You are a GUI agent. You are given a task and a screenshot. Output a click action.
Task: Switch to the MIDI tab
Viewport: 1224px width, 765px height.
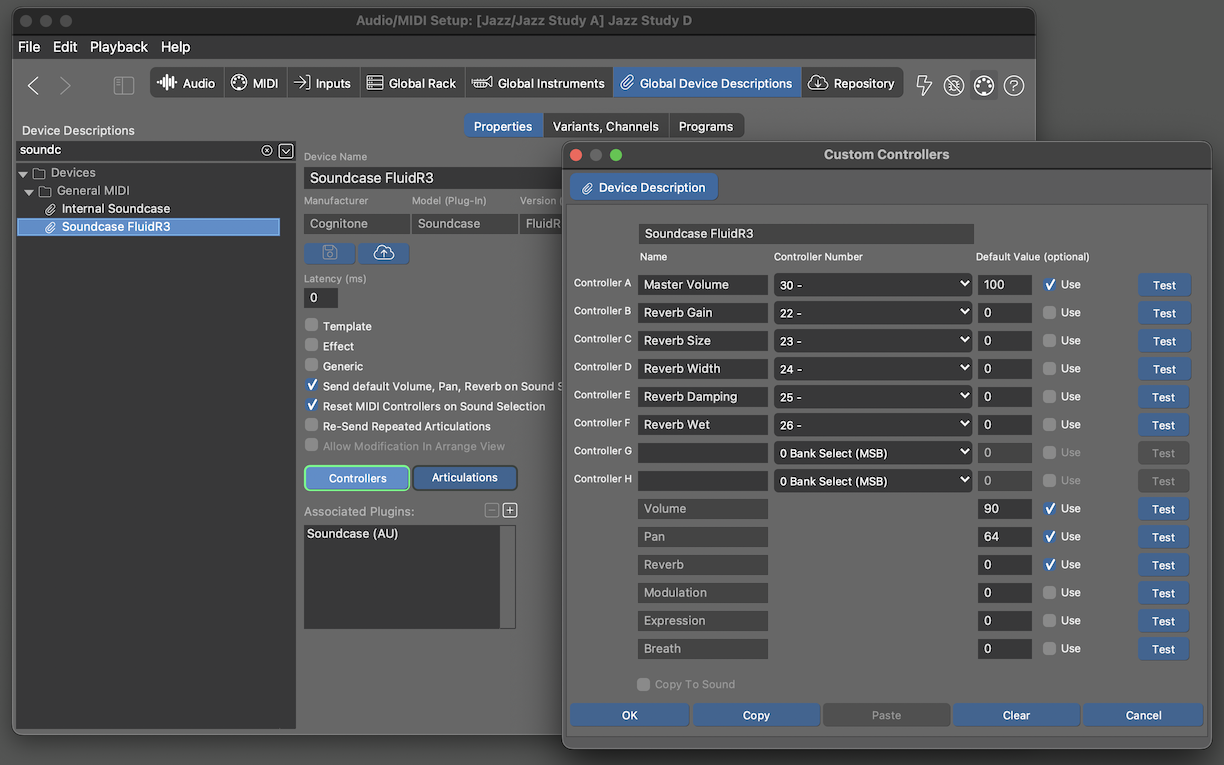coord(255,83)
